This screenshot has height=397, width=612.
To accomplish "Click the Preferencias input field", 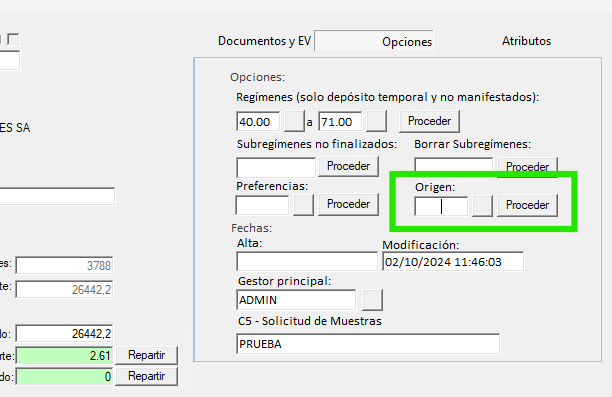I will point(263,205).
